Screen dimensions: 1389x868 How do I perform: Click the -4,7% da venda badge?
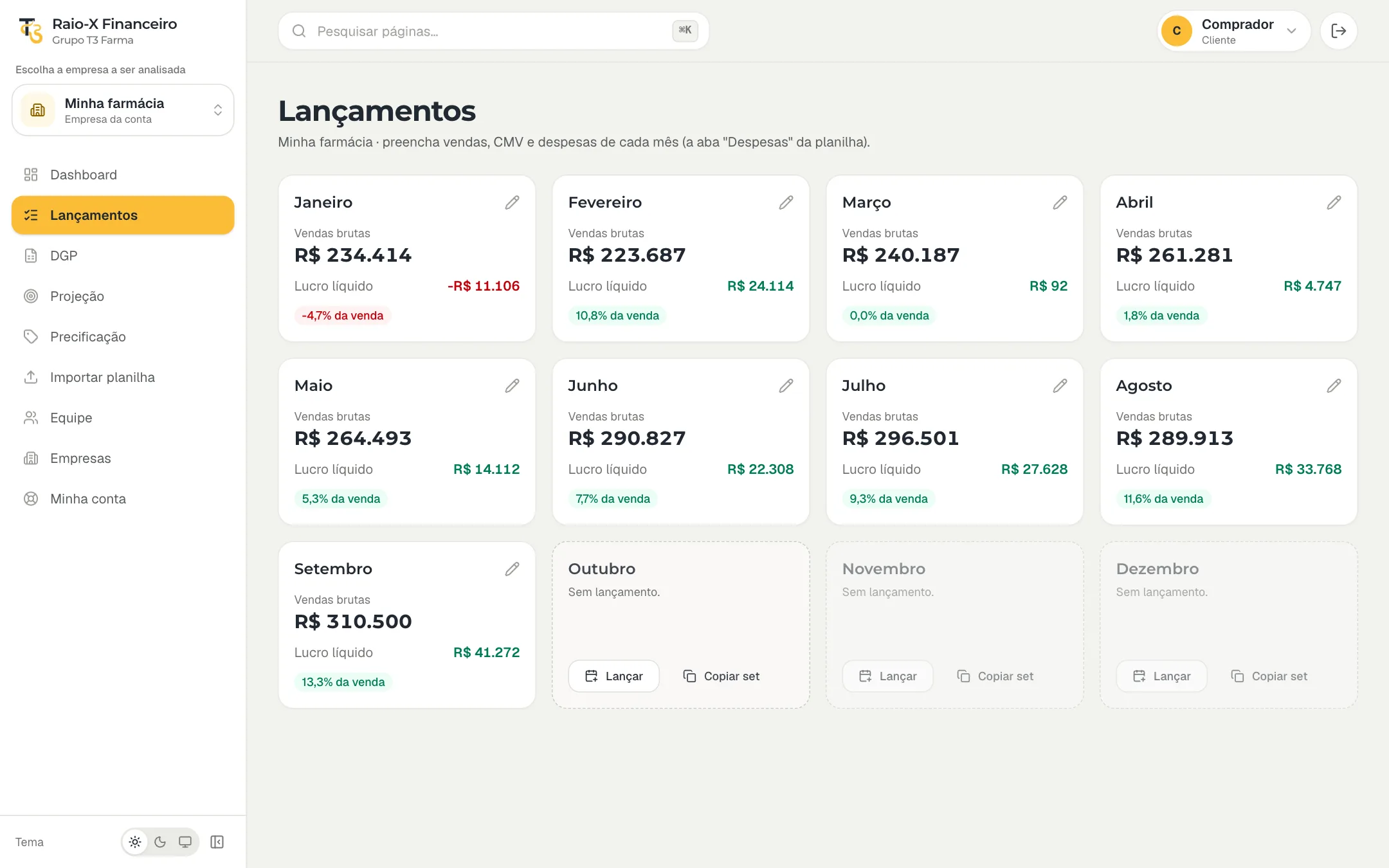(343, 316)
